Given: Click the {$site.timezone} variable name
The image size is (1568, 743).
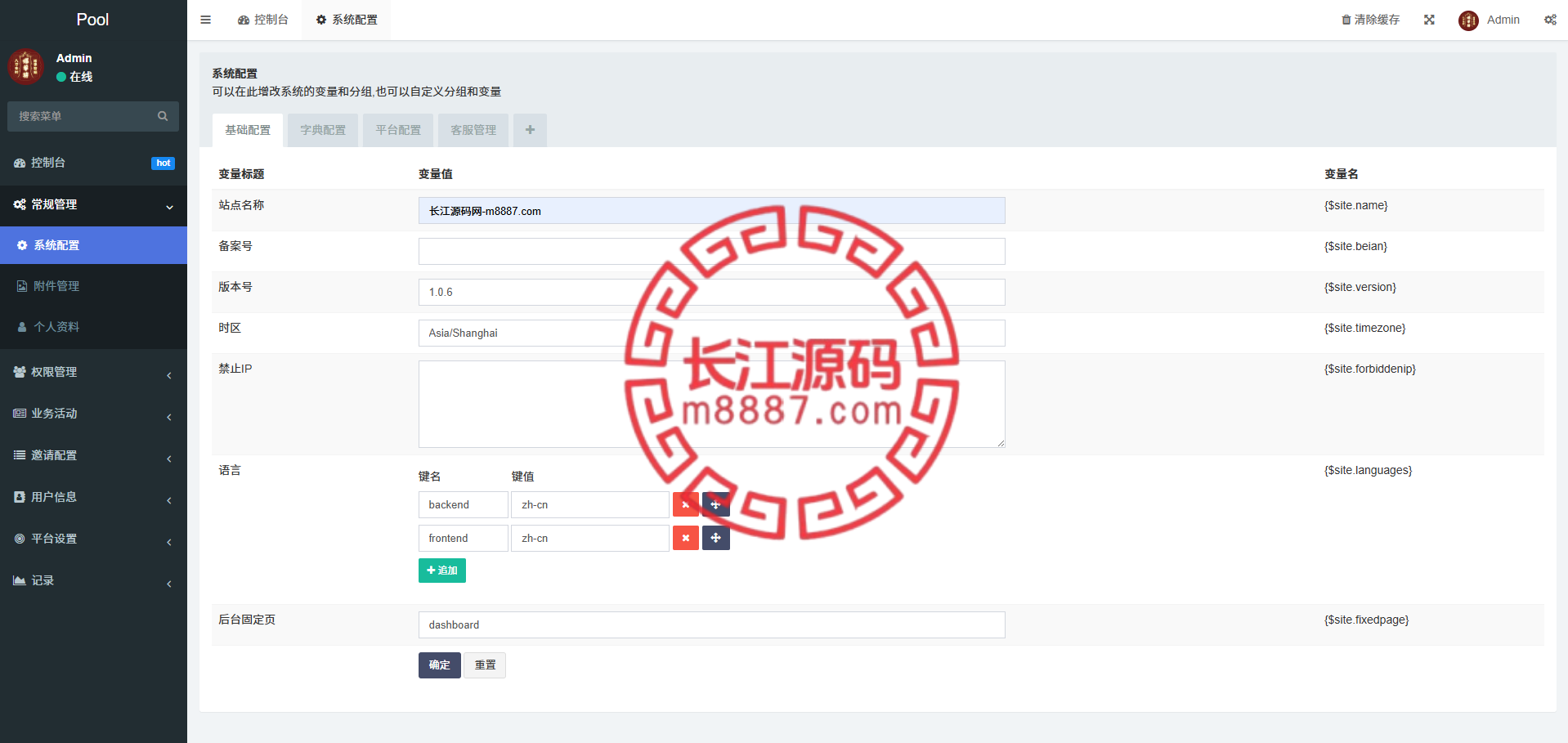Looking at the screenshot, I should (x=1365, y=328).
